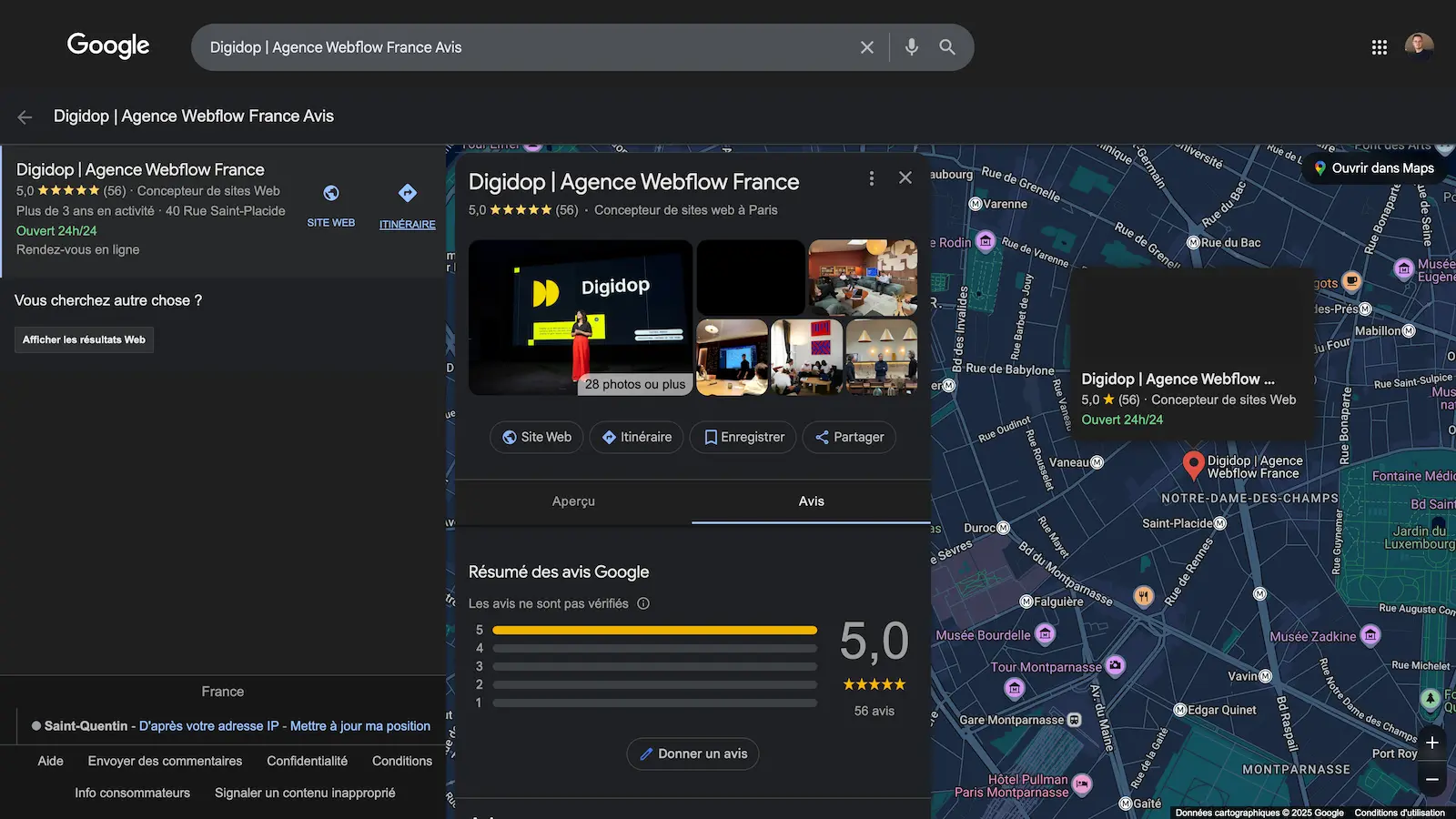
Task: Click (56) review count in panel header
Action: tap(567, 210)
